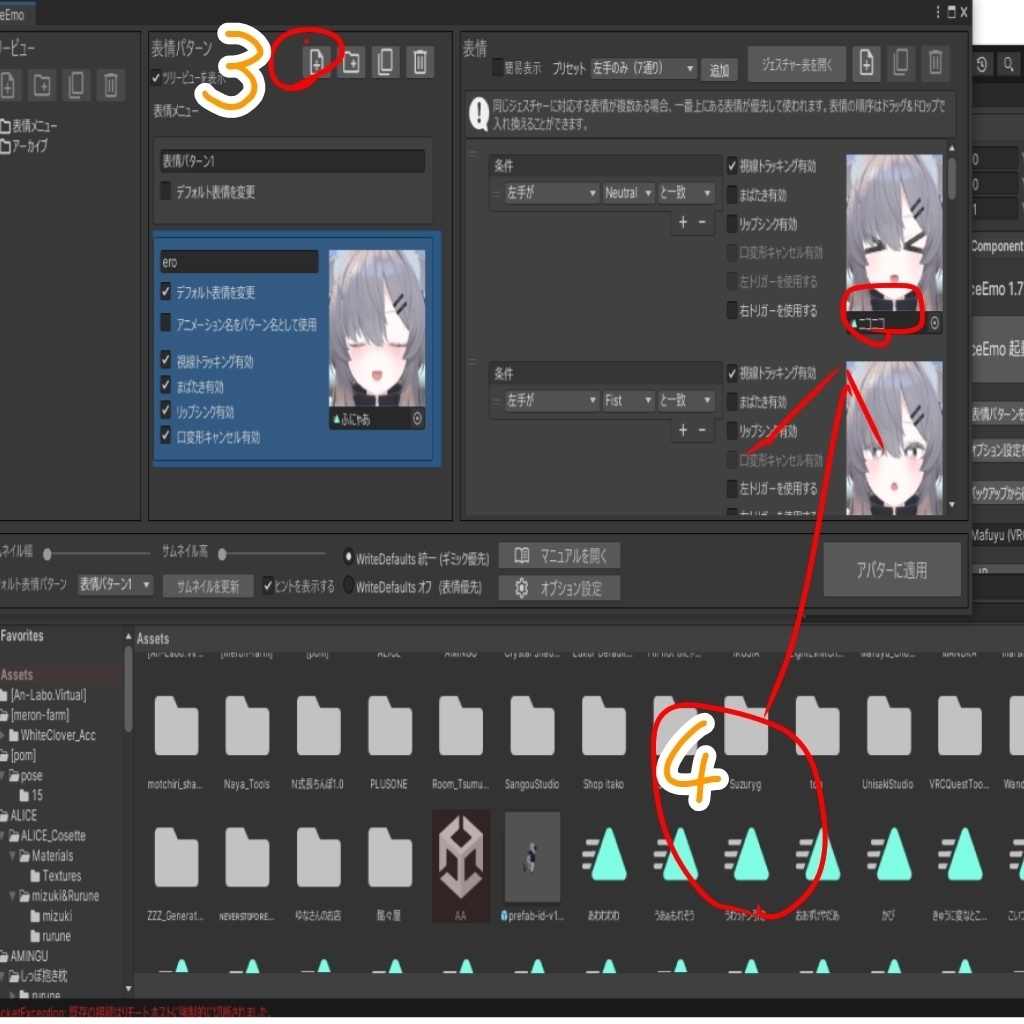This screenshot has height=1024, width=1024.
Task: Open the 左手が dropdown in the first condition
Action: tap(545, 193)
